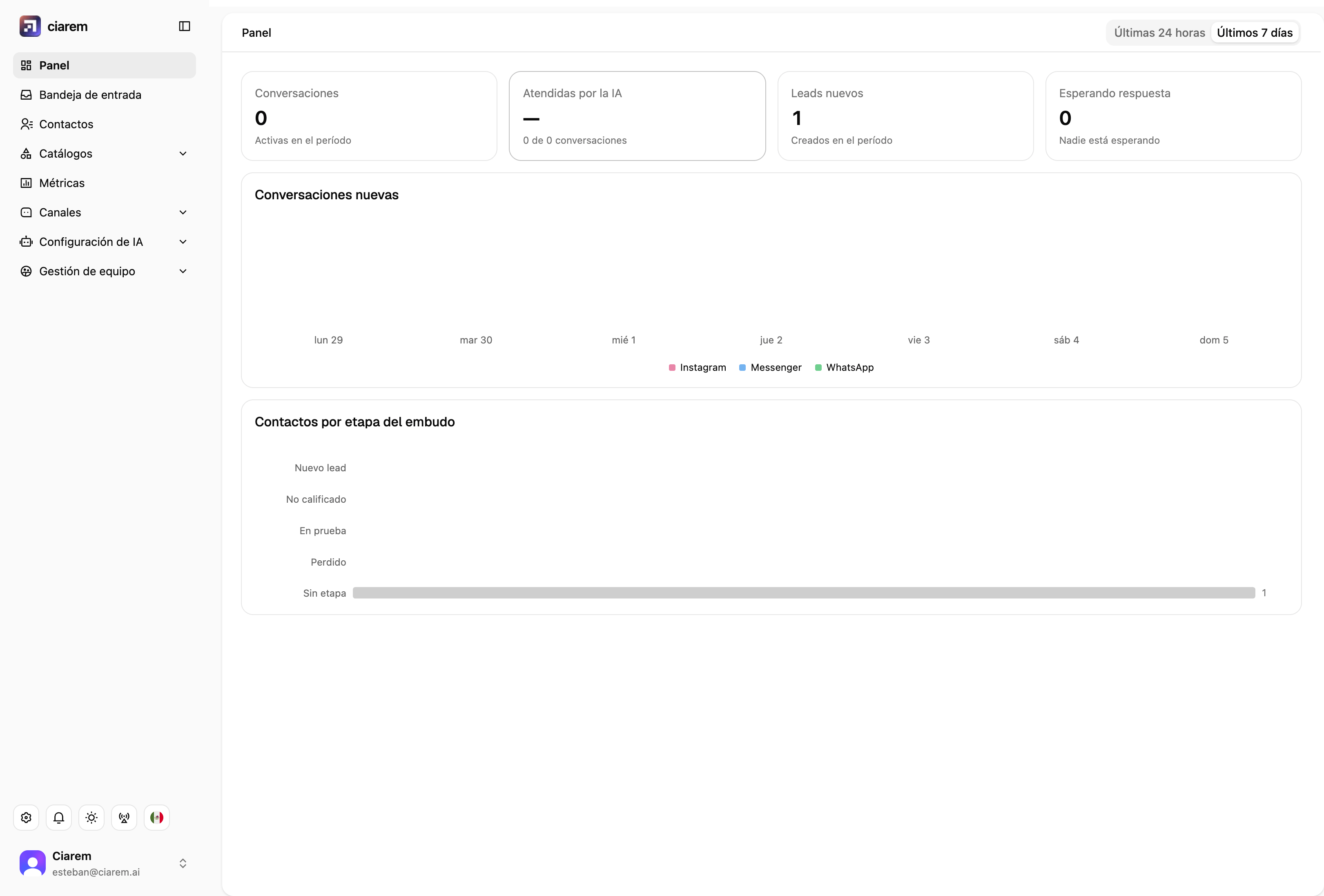Image resolution: width=1324 pixels, height=896 pixels.
Task: Click the Sin etapa funnel label
Action: [x=325, y=593]
